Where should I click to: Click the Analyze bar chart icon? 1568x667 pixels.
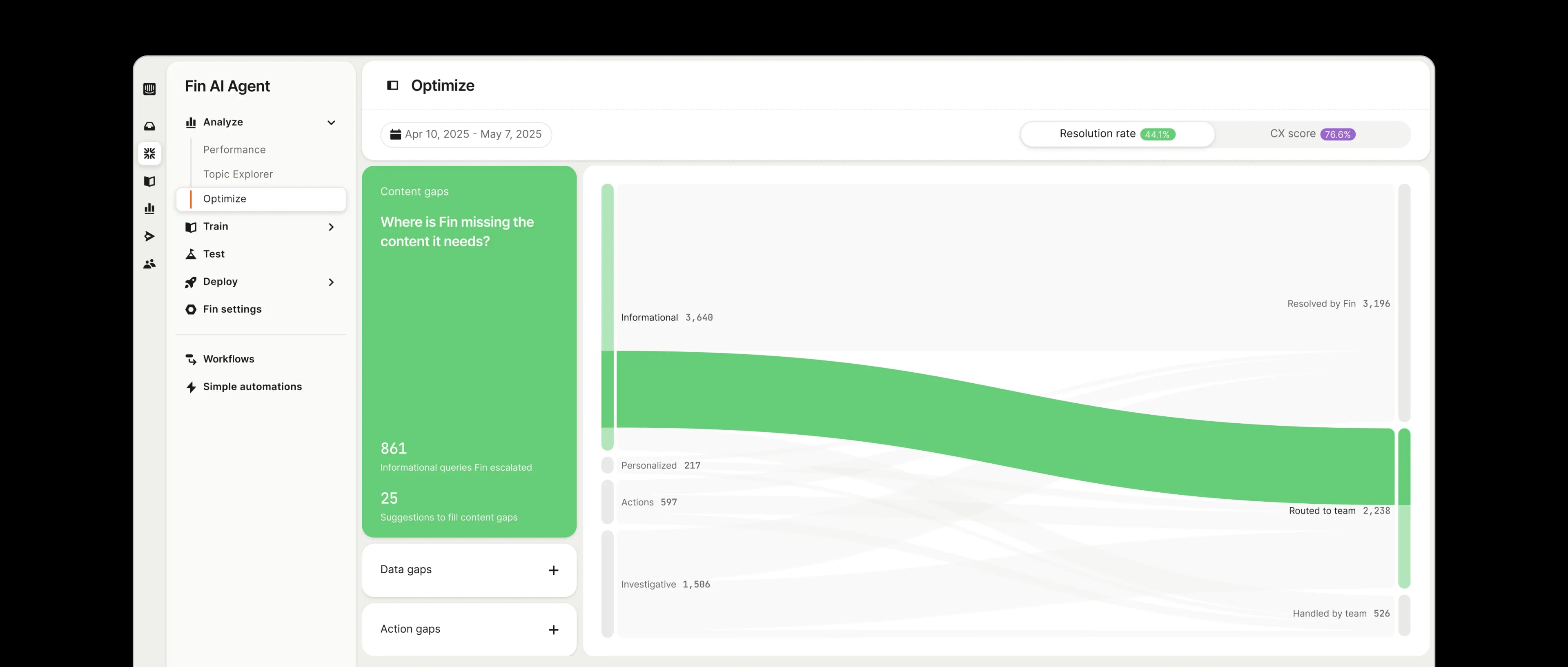coord(191,122)
